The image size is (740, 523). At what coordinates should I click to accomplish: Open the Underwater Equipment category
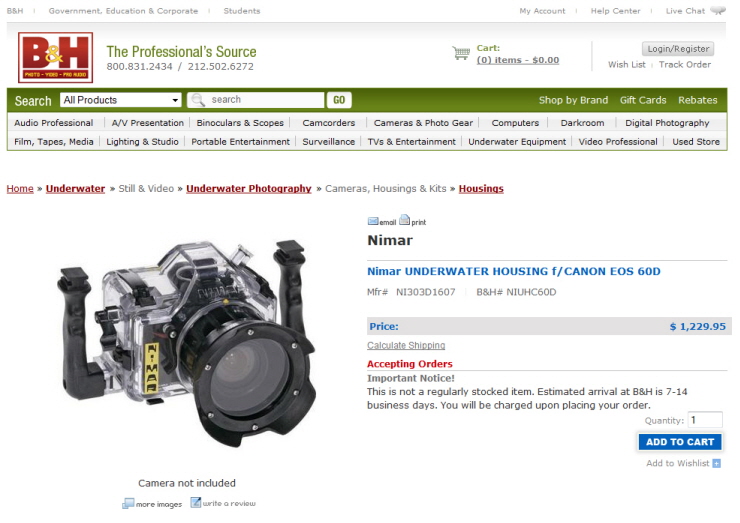(517, 142)
